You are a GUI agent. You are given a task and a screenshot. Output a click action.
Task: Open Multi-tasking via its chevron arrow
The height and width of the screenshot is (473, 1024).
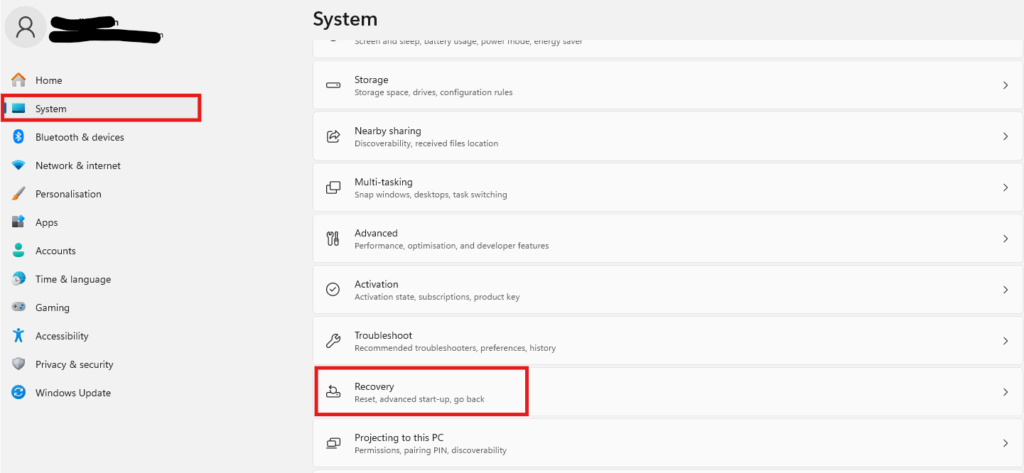point(1005,188)
